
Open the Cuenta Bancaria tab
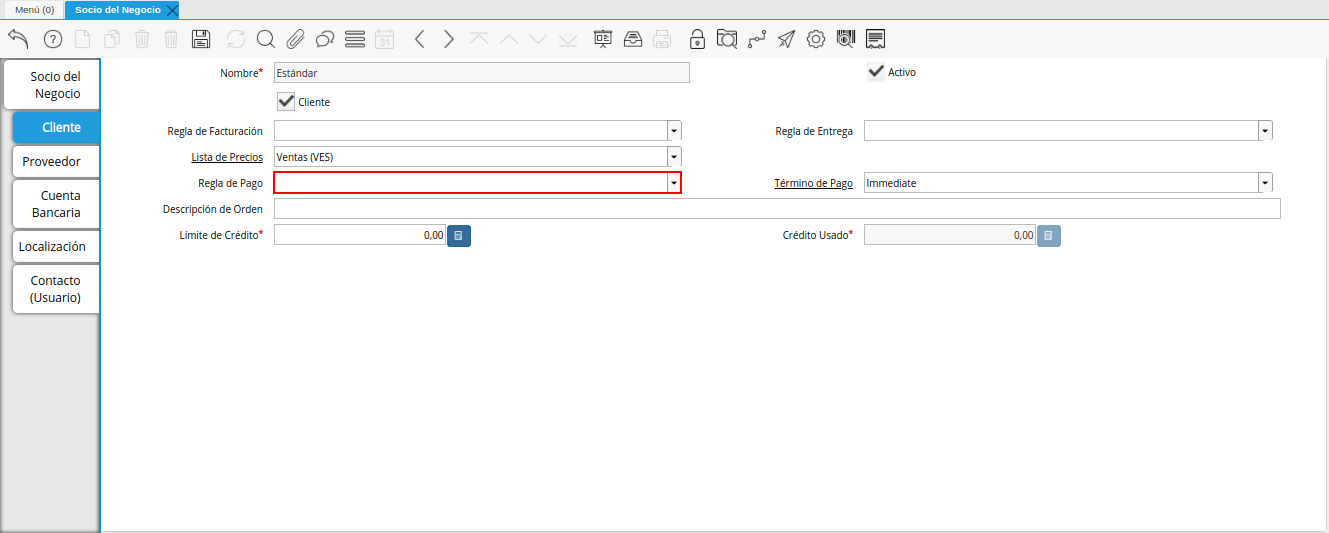coord(56,204)
